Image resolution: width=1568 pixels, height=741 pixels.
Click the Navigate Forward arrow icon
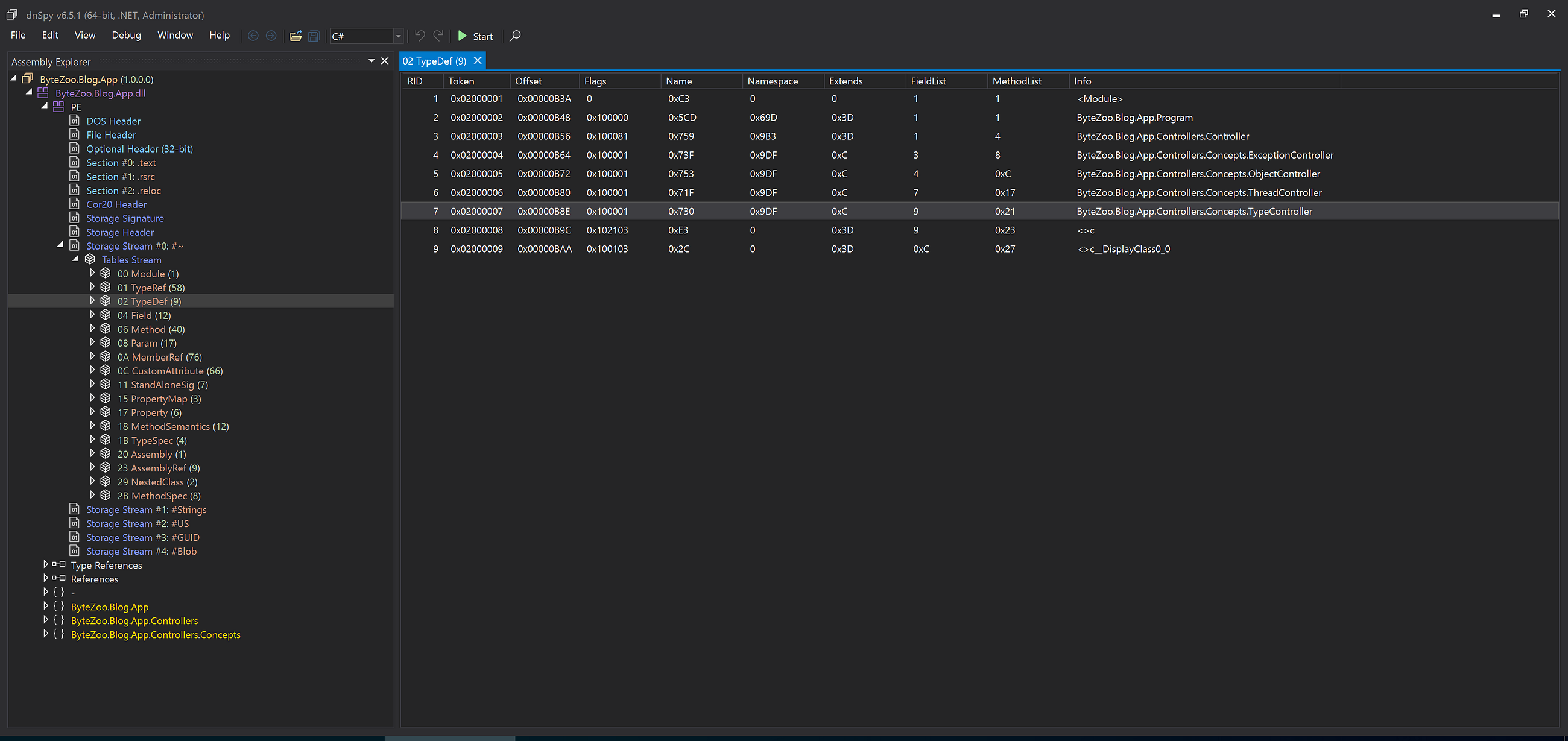tap(271, 36)
